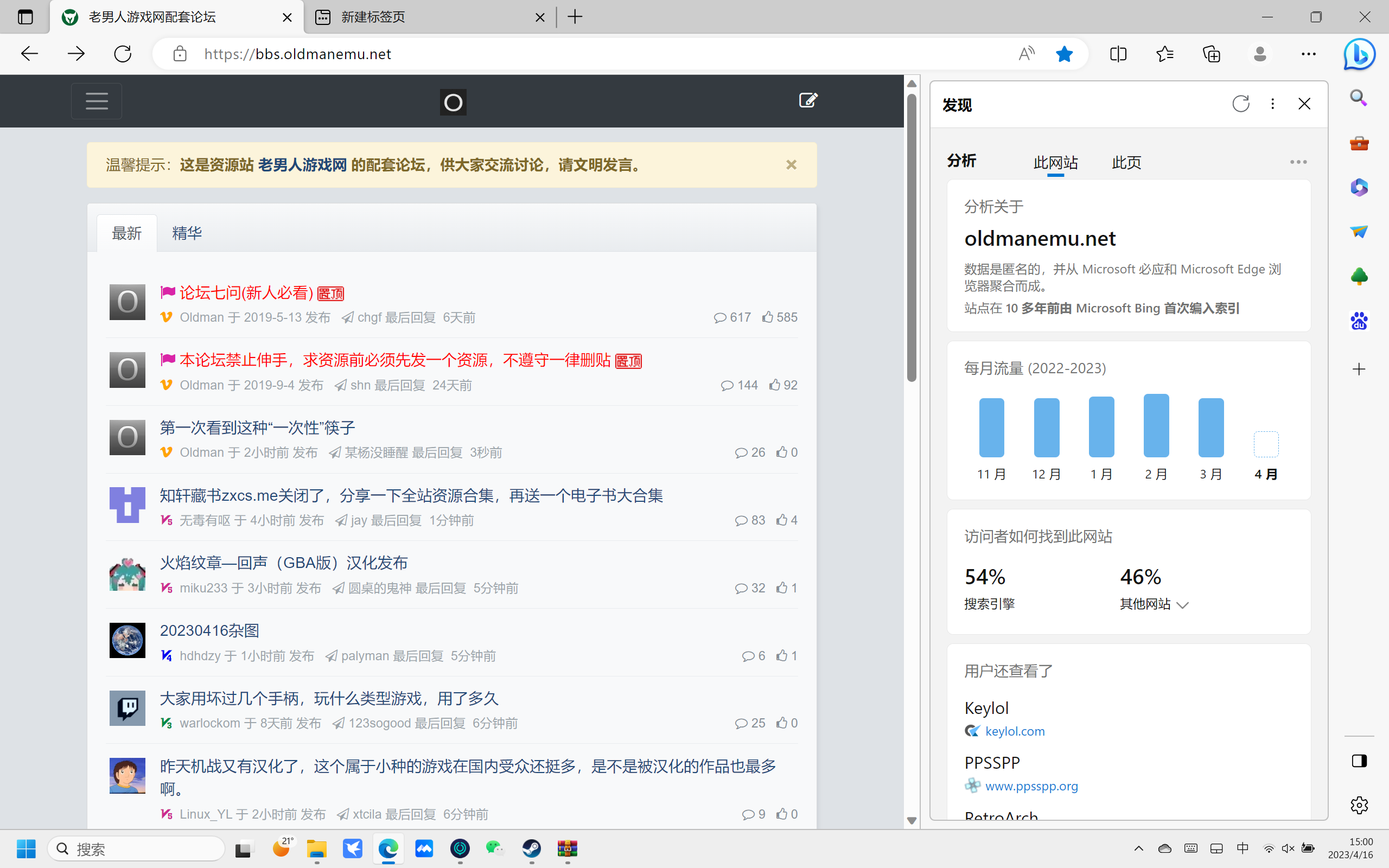This screenshot has height=868, width=1389.
Task: Open Windows Start menu
Action: (26, 848)
